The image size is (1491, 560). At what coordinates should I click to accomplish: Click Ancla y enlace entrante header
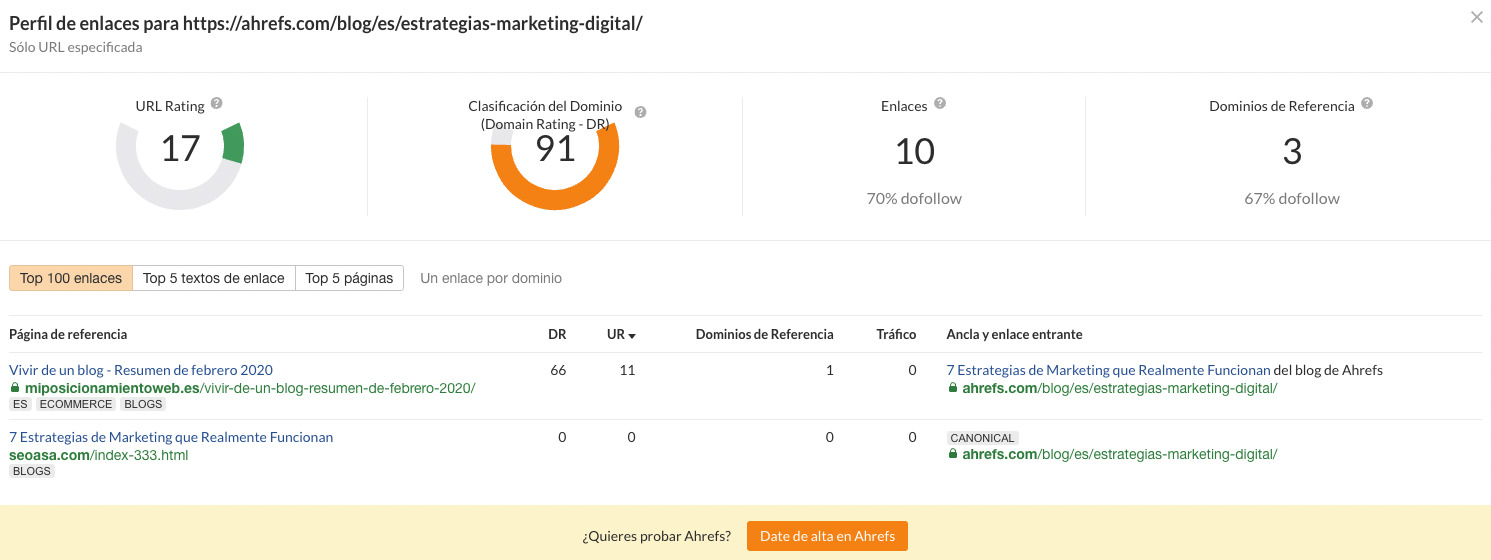[x=1014, y=334]
